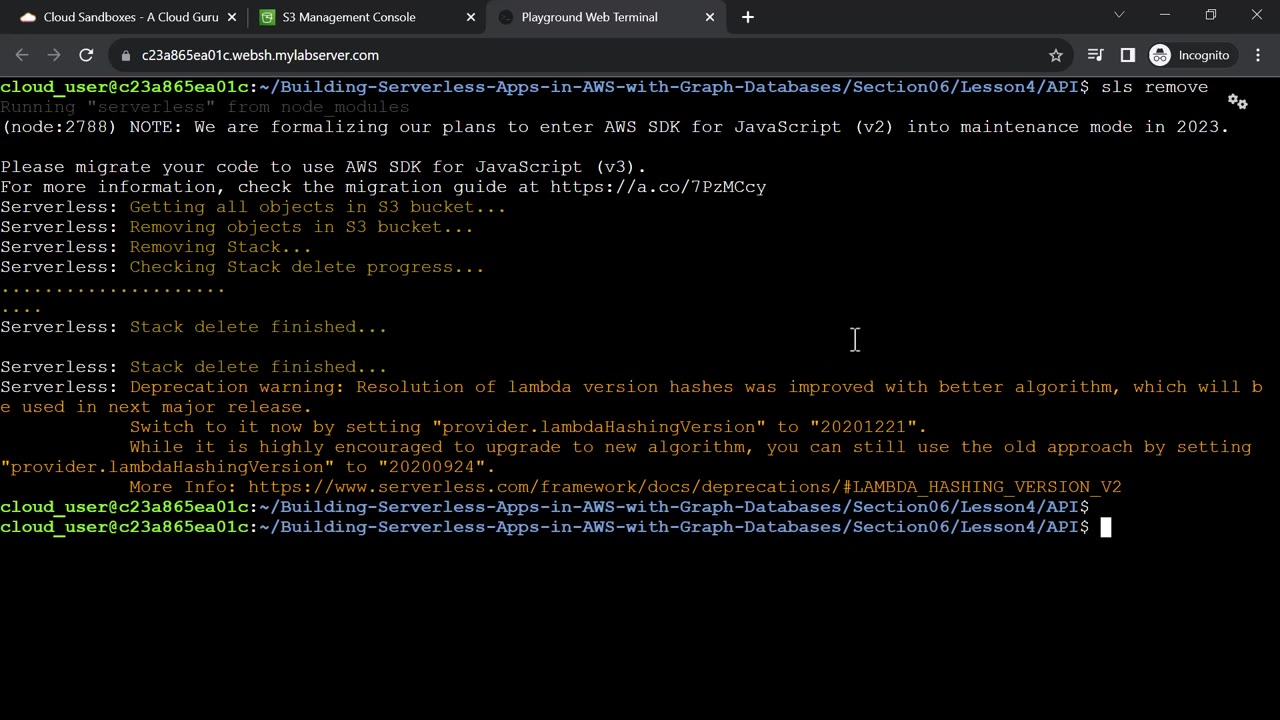Go back using the back arrow
The width and height of the screenshot is (1280, 720).
click(22, 55)
